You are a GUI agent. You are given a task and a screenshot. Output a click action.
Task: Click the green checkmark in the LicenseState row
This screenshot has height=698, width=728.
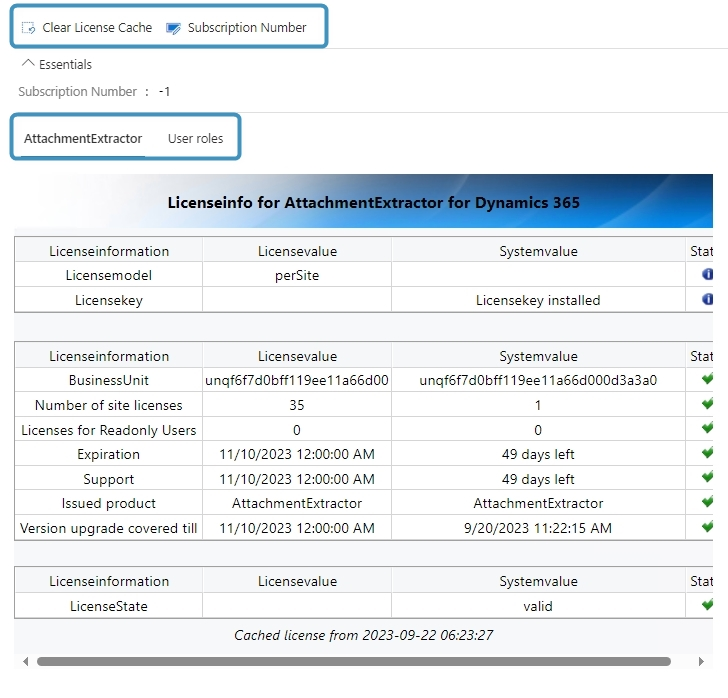[707, 605]
